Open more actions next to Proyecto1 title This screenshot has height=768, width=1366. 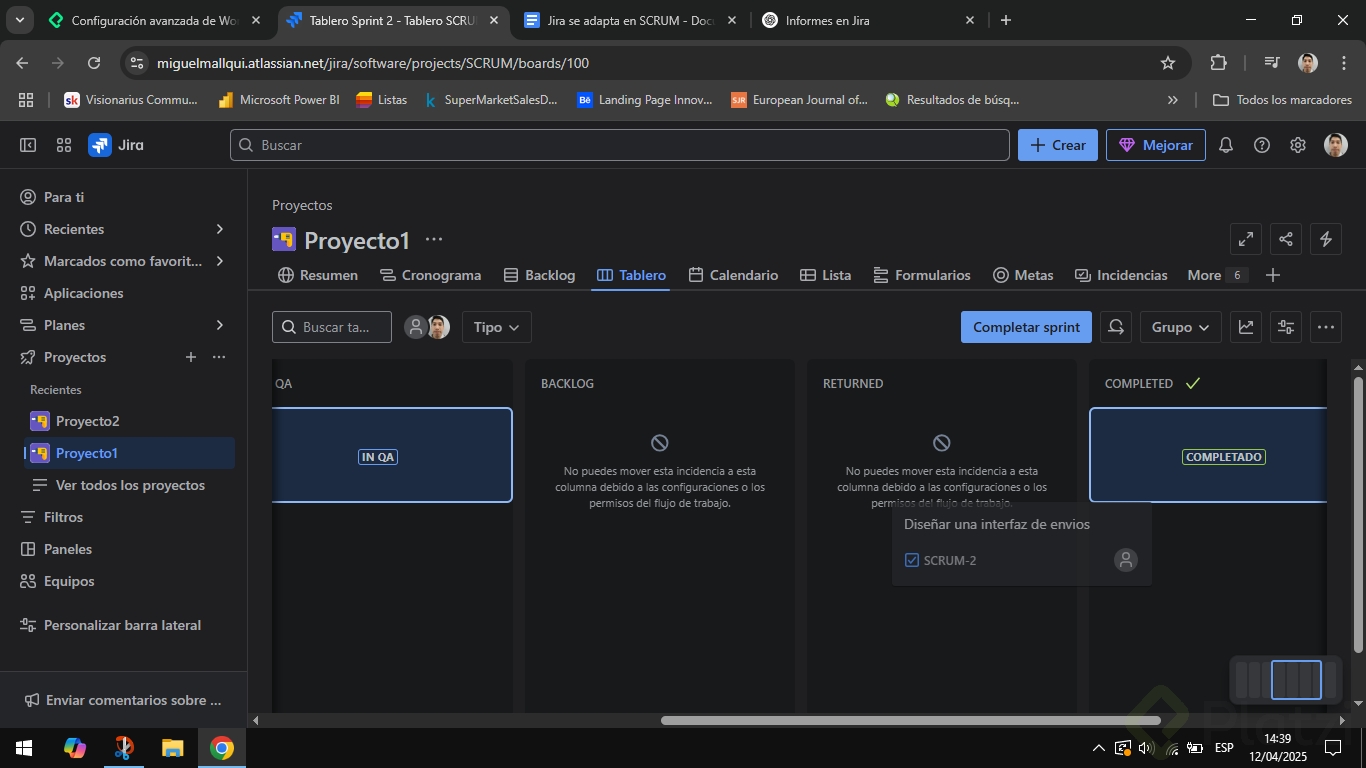pyautogui.click(x=434, y=240)
